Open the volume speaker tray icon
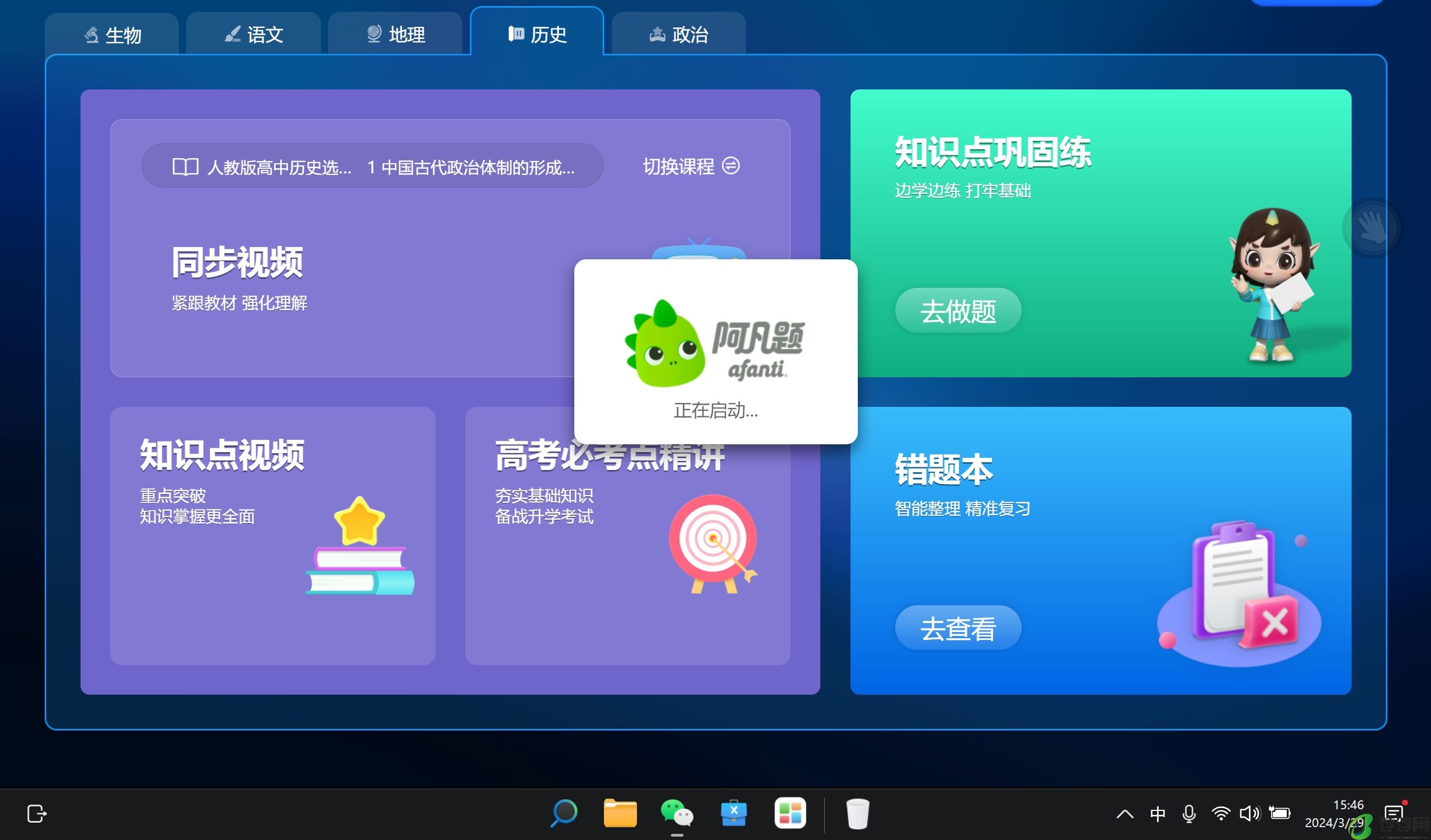The image size is (1431, 840). [x=1250, y=814]
